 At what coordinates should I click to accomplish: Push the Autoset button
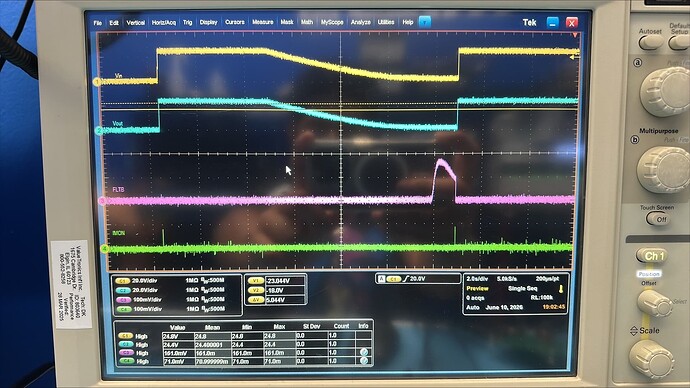pos(650,42)
